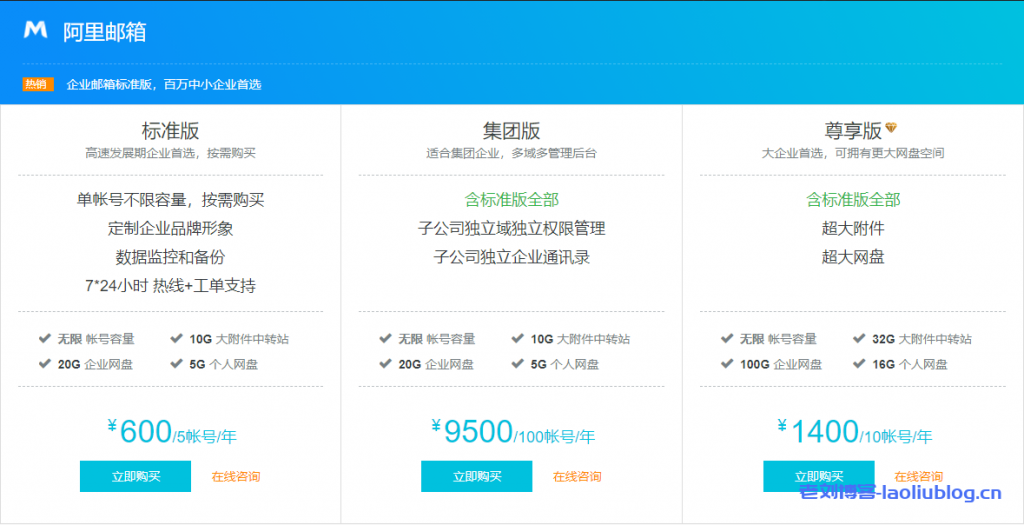The width and height of the screenshot is (1024, 525).
Task: Click feature 7*24小时 热线+工单支持
Action: (x=170, y=285)
